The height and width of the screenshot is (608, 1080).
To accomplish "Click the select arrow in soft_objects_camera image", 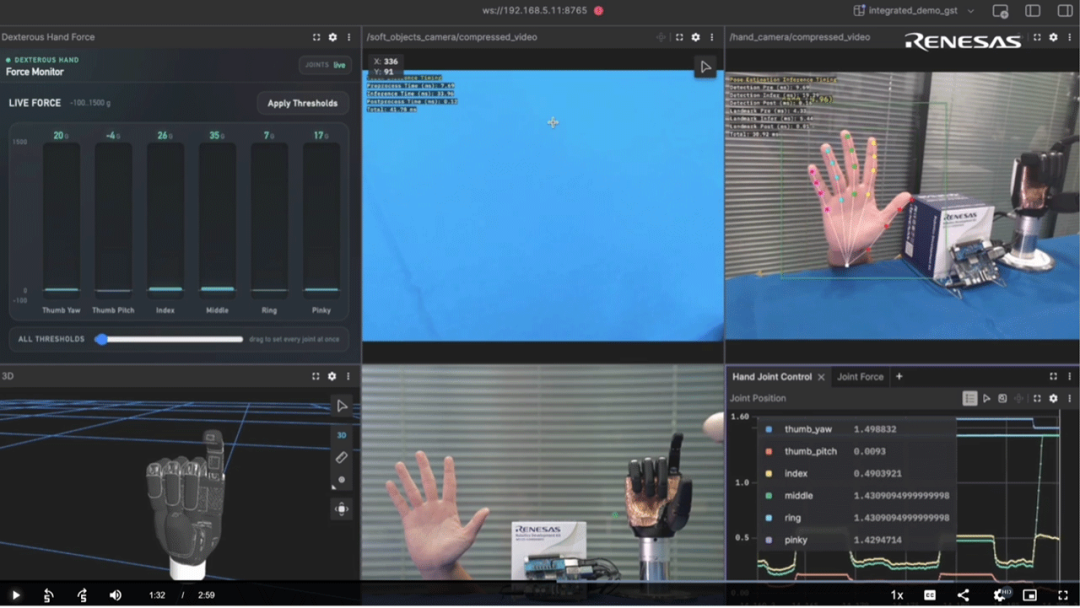I will (705, 67).
